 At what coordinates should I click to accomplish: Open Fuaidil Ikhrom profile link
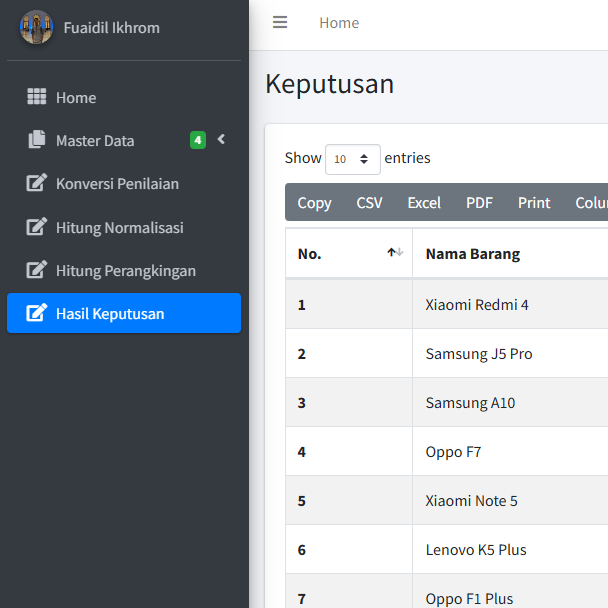click(x=111, y=27)
